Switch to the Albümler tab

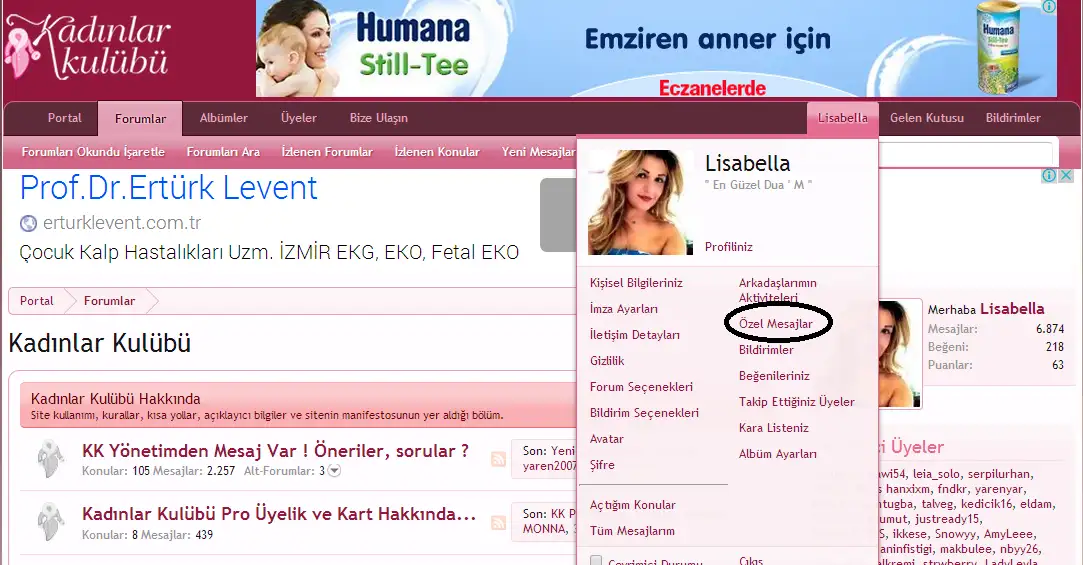coord(223,118)
